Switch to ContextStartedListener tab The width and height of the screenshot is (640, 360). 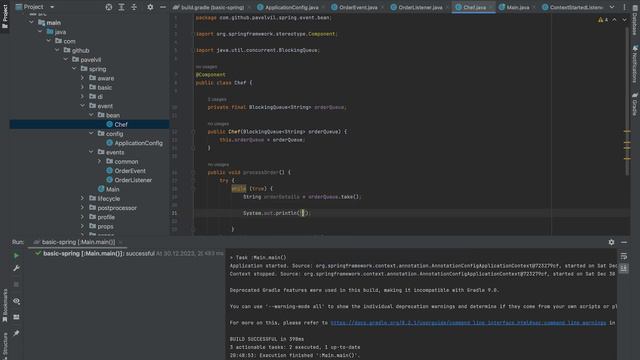tap(572, 7)
